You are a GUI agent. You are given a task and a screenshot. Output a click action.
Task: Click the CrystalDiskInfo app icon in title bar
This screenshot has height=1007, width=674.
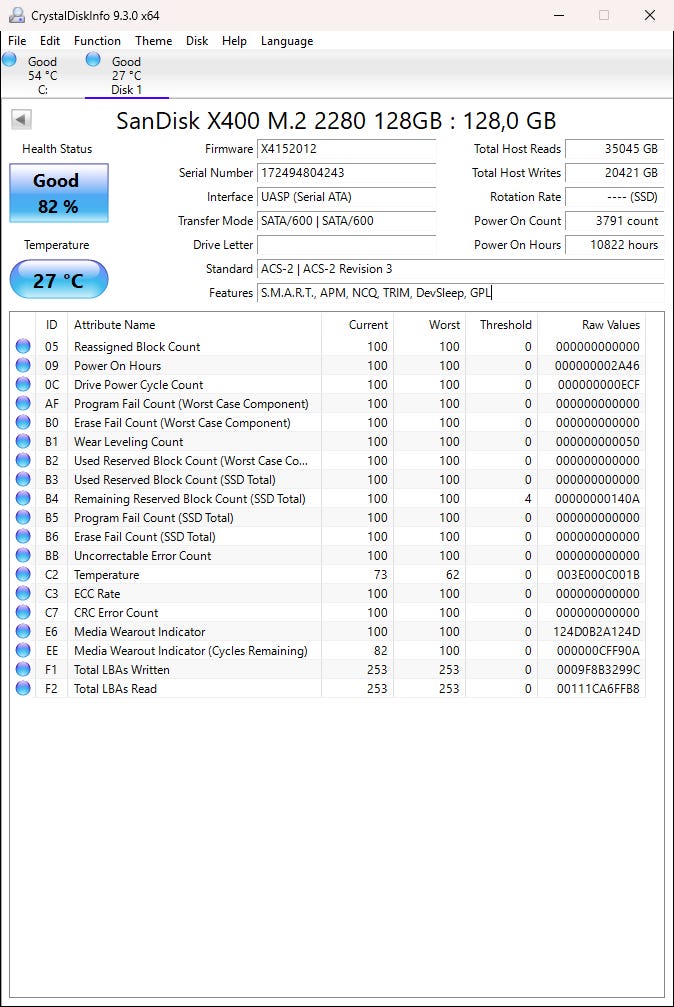tap(17, 15)
